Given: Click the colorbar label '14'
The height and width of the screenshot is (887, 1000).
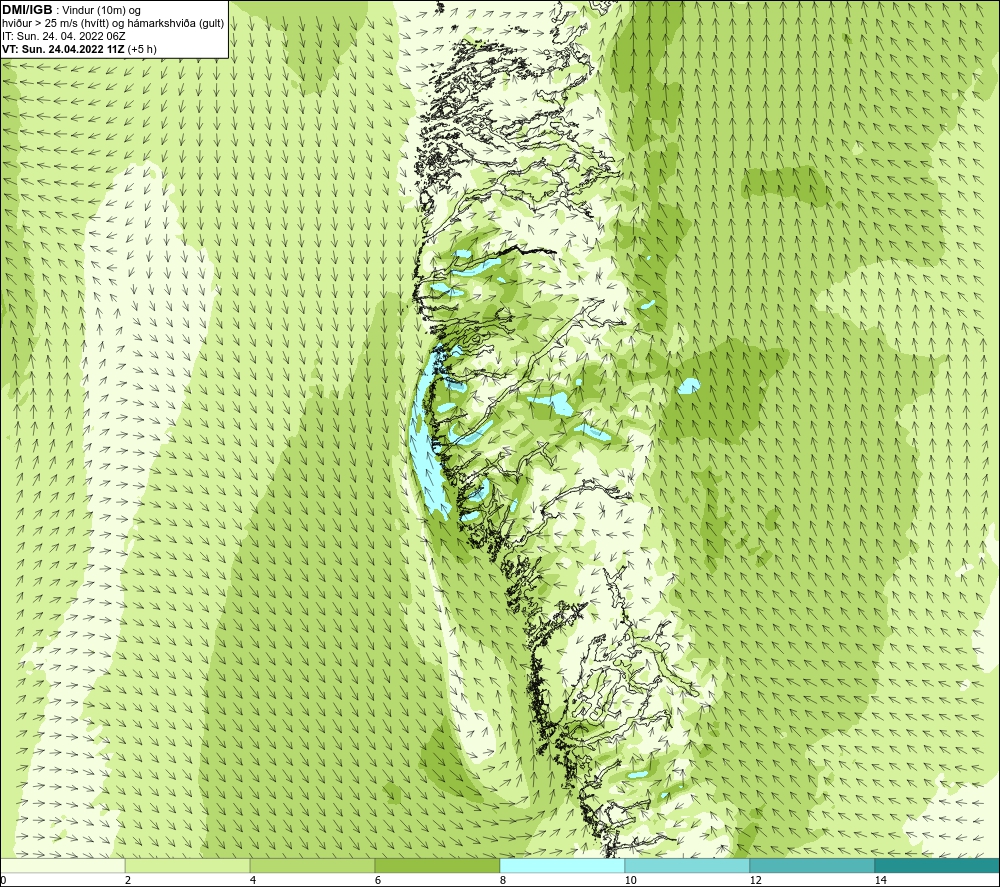Looking at the screenshot, I should click(x=880, y=881).
